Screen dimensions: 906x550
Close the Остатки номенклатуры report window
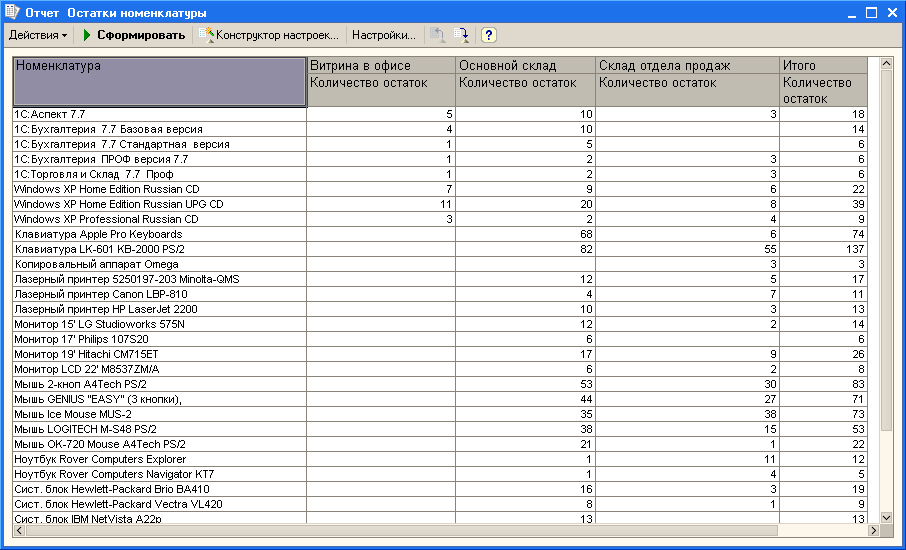pos(891,13)
